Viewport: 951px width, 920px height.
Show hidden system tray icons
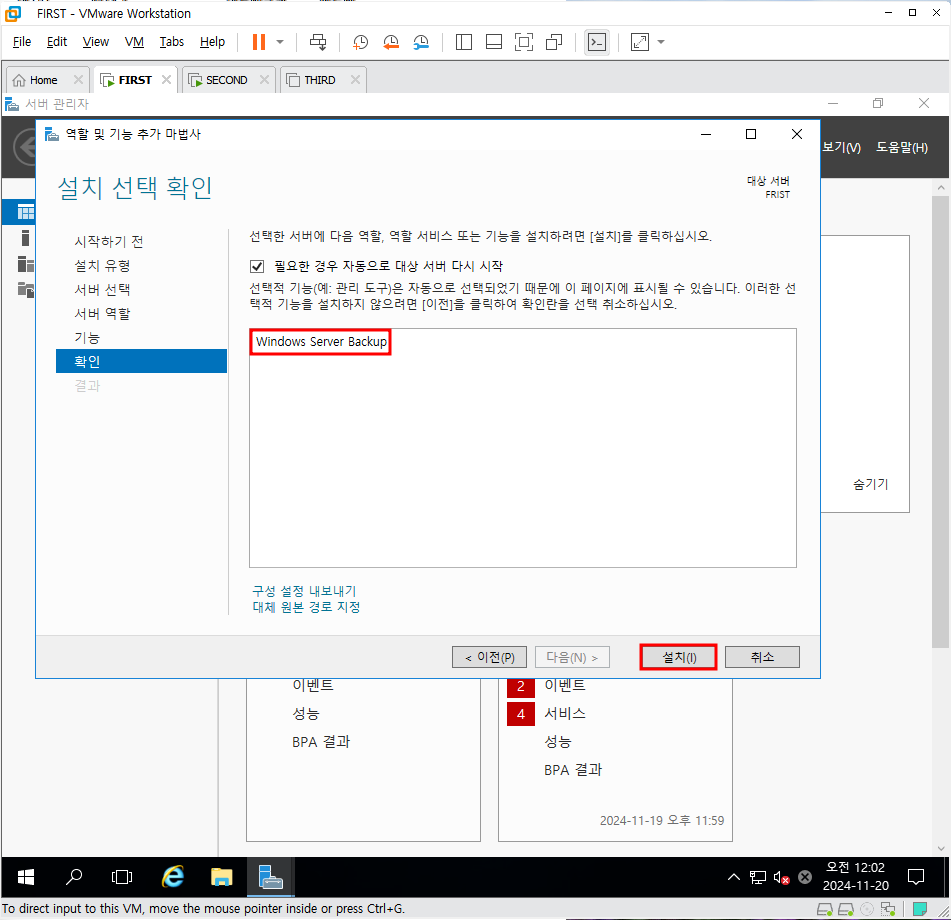(734, 877)
